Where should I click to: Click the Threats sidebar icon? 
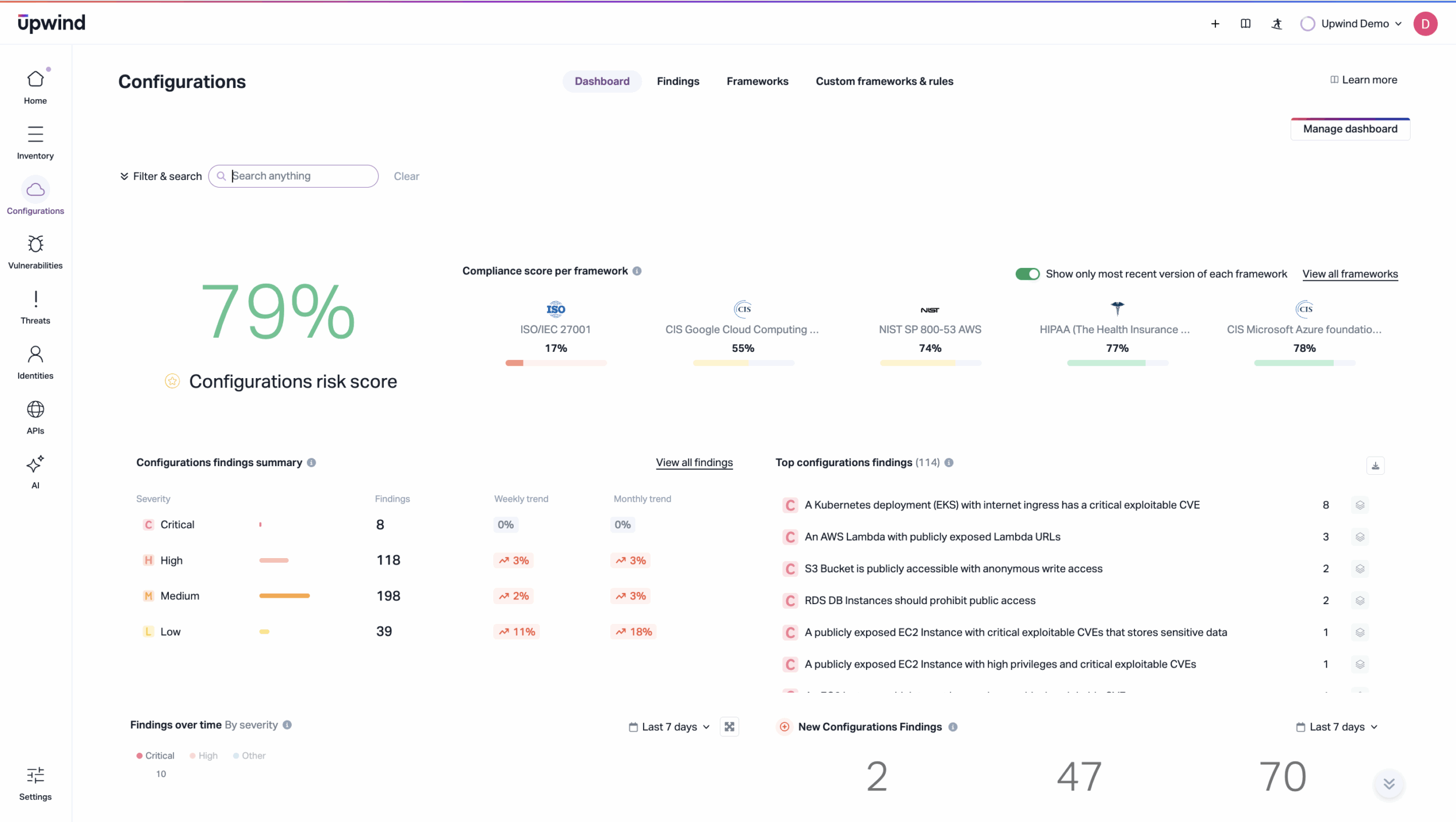pyautogui.click(x=36, y=300)
